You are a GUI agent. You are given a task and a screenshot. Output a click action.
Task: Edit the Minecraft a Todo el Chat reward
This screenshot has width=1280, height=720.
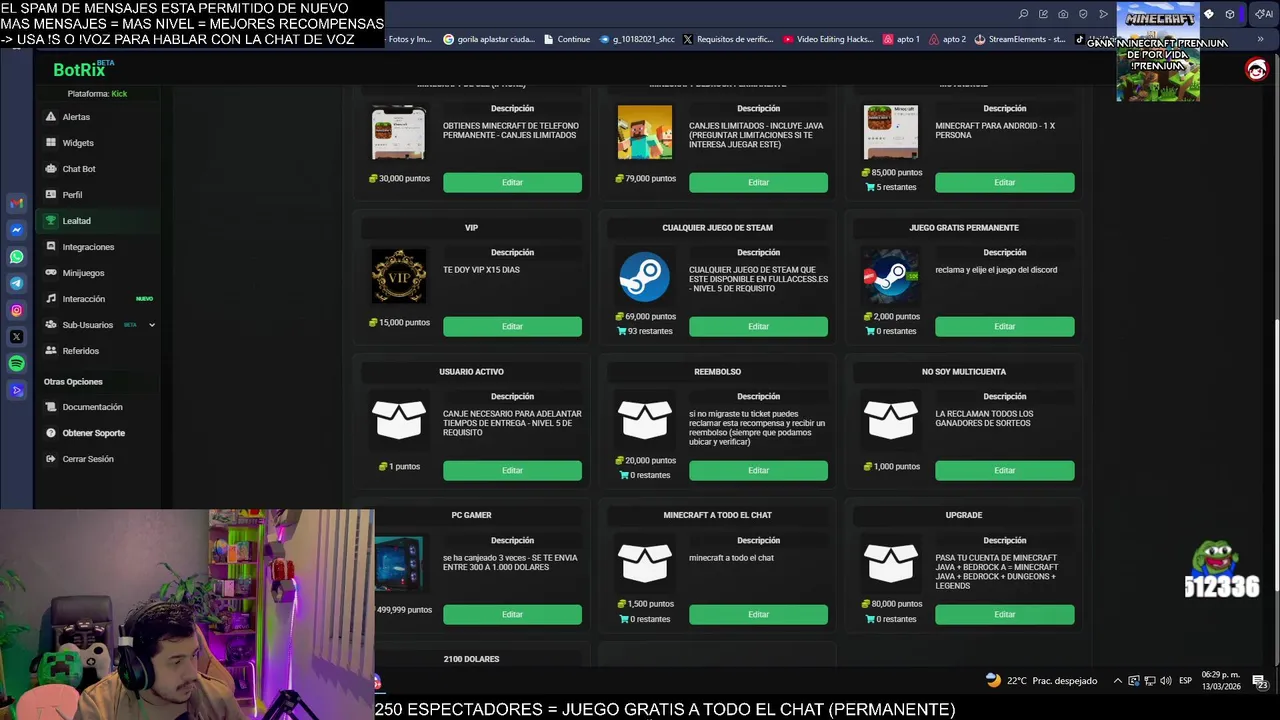click(x=758, y=614)
